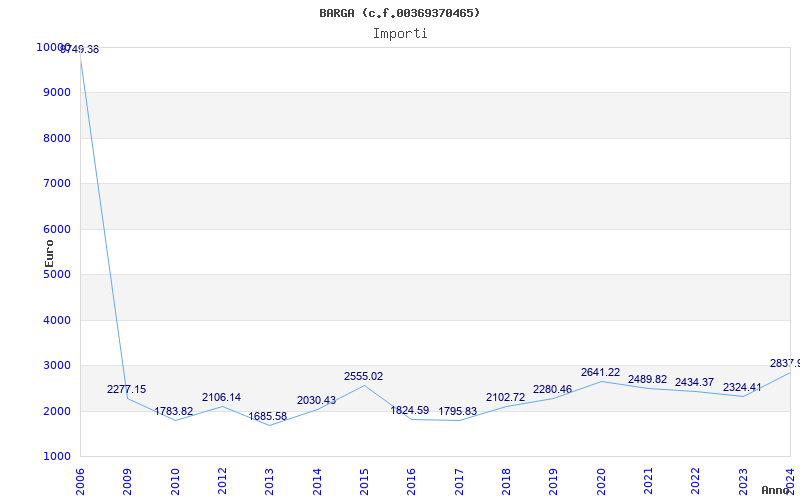Click the data label "1795.83"
The width and height of the screenshot is (800, 500).
pyautogui.click(x=458, y=411)
